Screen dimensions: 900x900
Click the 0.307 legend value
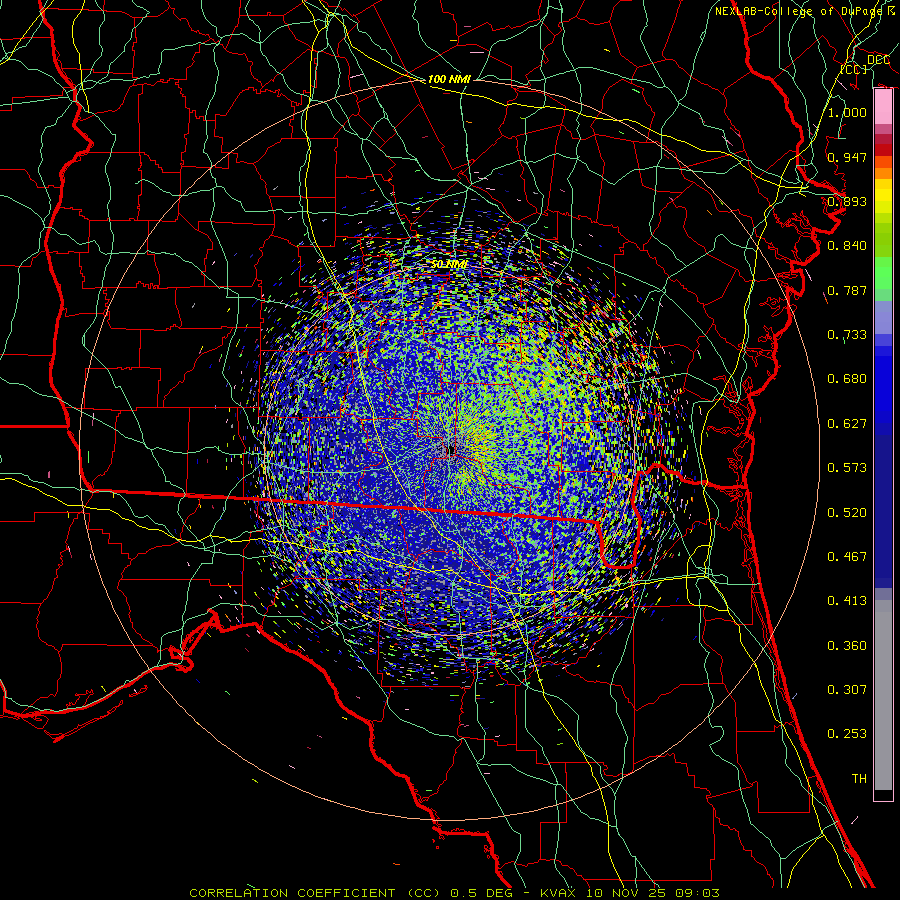[x=847, y=690]
